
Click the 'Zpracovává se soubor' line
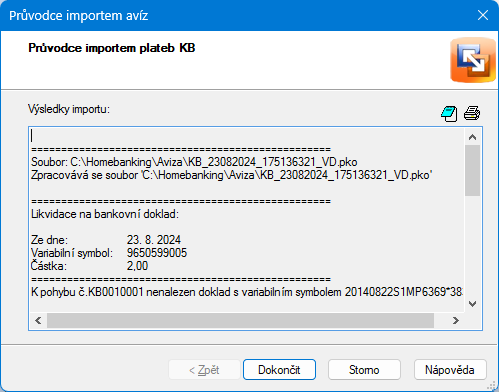231,175
